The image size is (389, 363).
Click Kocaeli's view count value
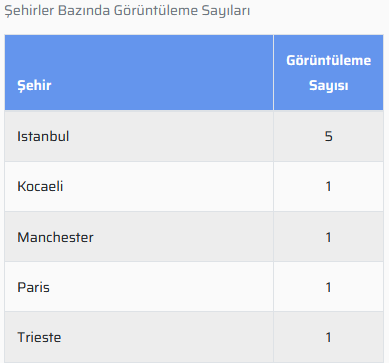click(x=329, y=186)
